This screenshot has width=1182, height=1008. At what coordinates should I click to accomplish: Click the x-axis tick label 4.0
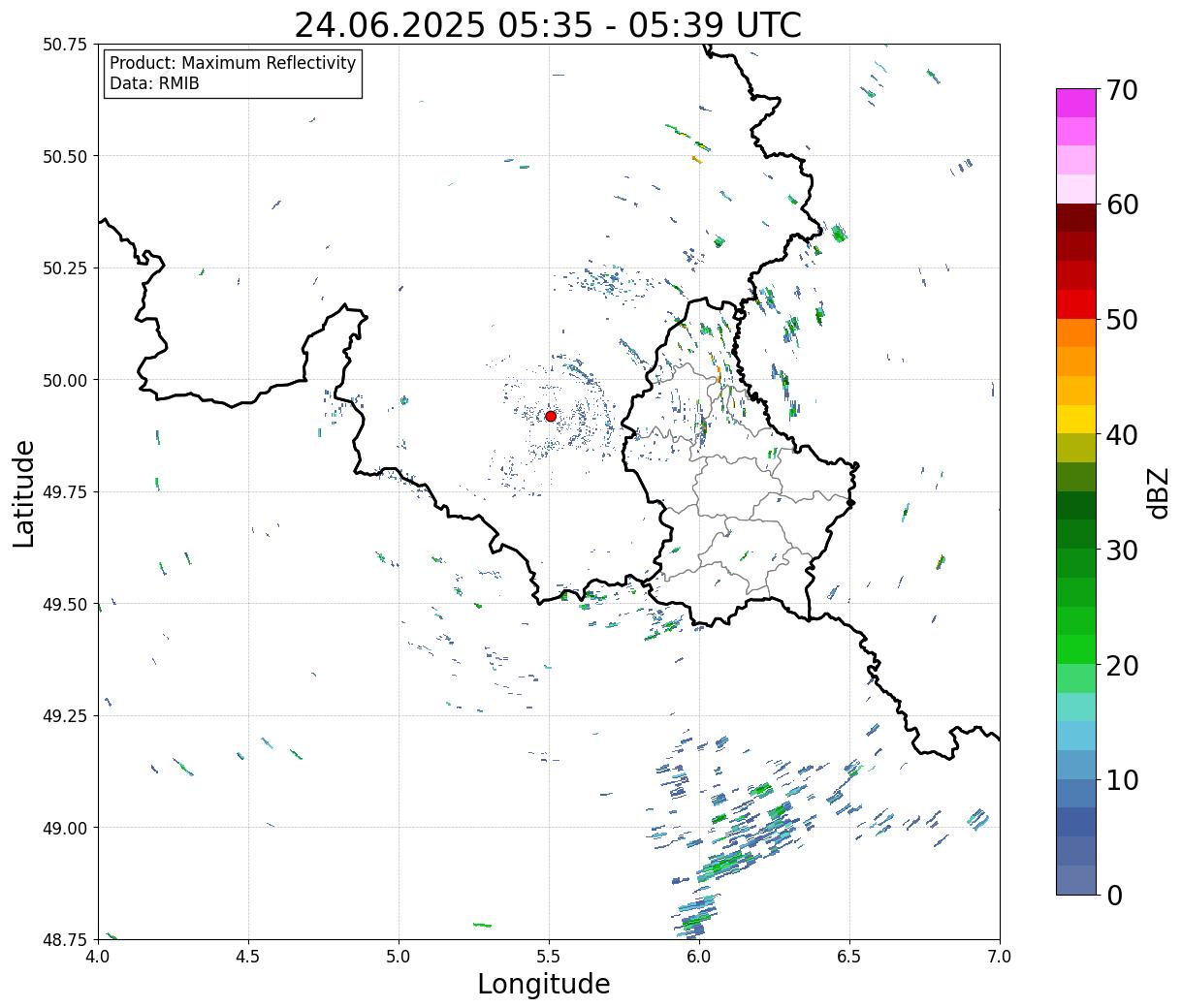(x=98, y=956)
